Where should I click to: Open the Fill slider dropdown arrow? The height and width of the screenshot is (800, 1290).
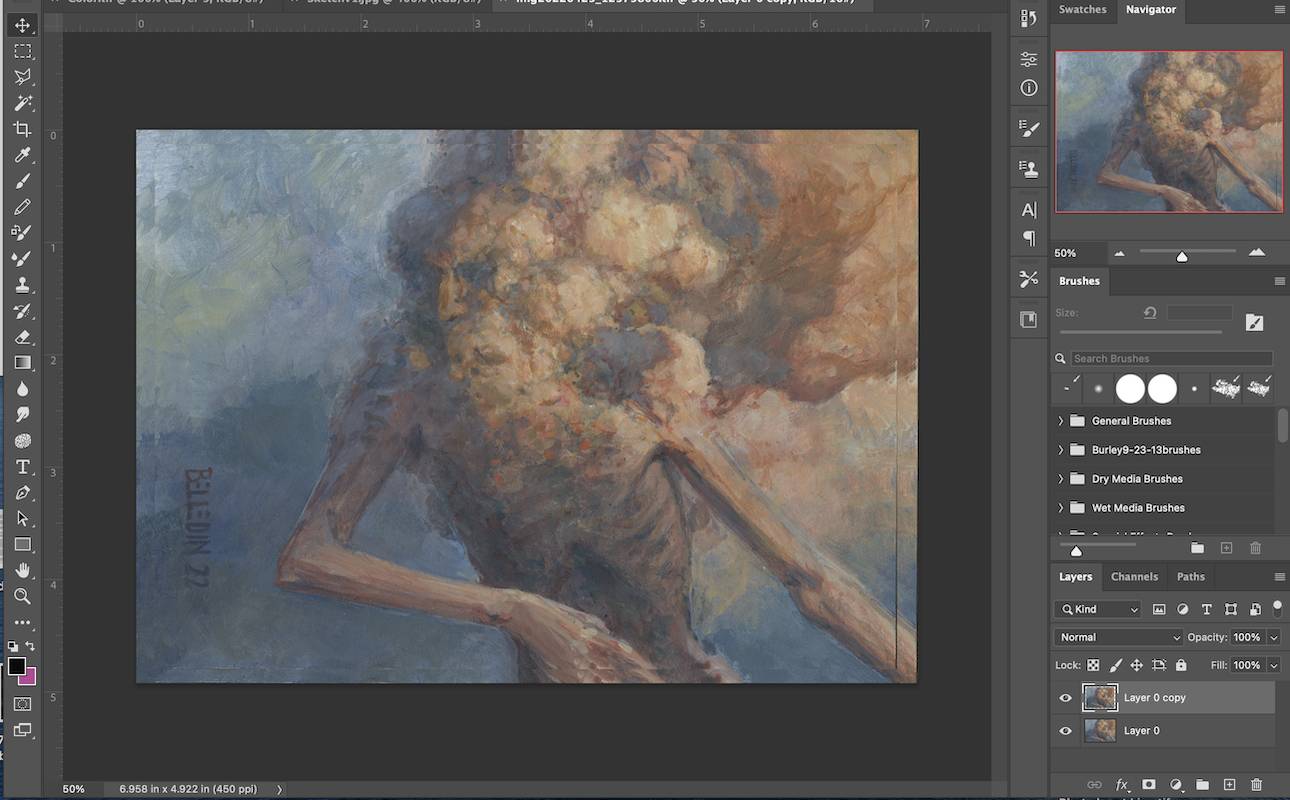(x=1273, y=665)
